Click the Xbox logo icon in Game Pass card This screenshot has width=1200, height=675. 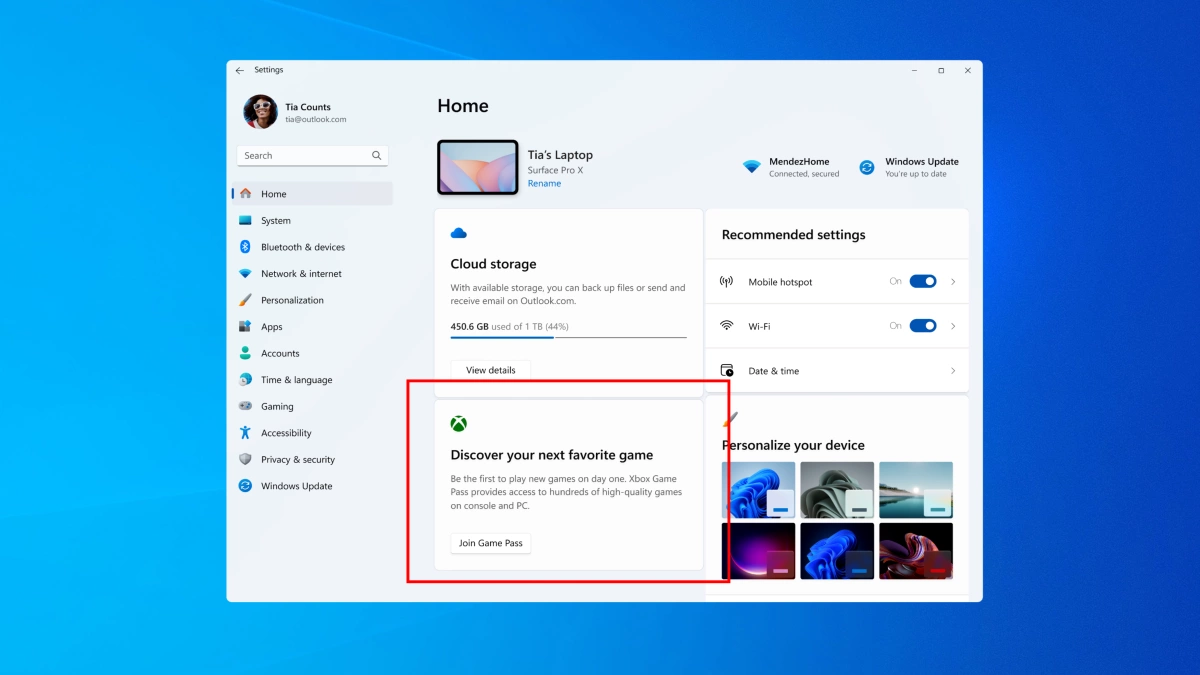[x=458, y=424]
